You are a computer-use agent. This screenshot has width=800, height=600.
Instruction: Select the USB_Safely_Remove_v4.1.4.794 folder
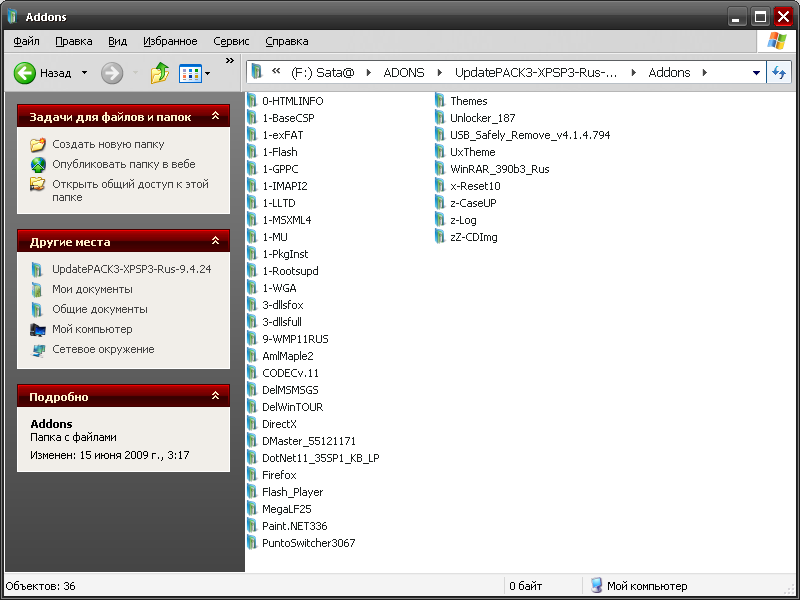click(x=529, y=135)
